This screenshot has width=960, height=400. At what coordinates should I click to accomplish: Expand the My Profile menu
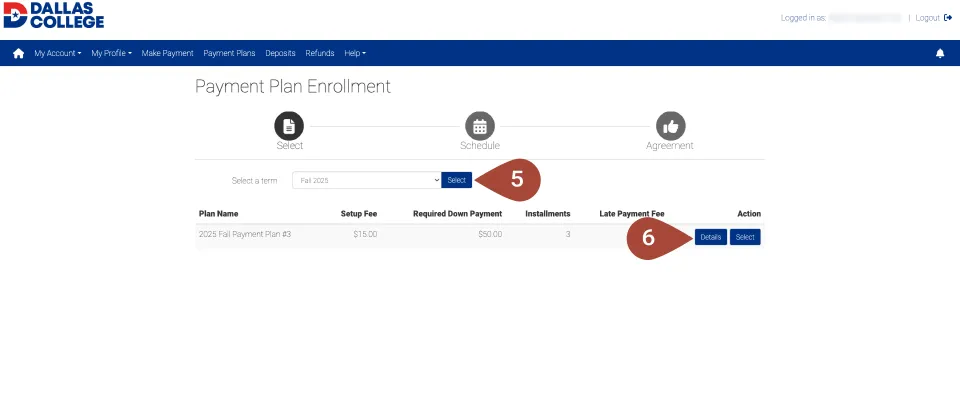pos(111,53)
